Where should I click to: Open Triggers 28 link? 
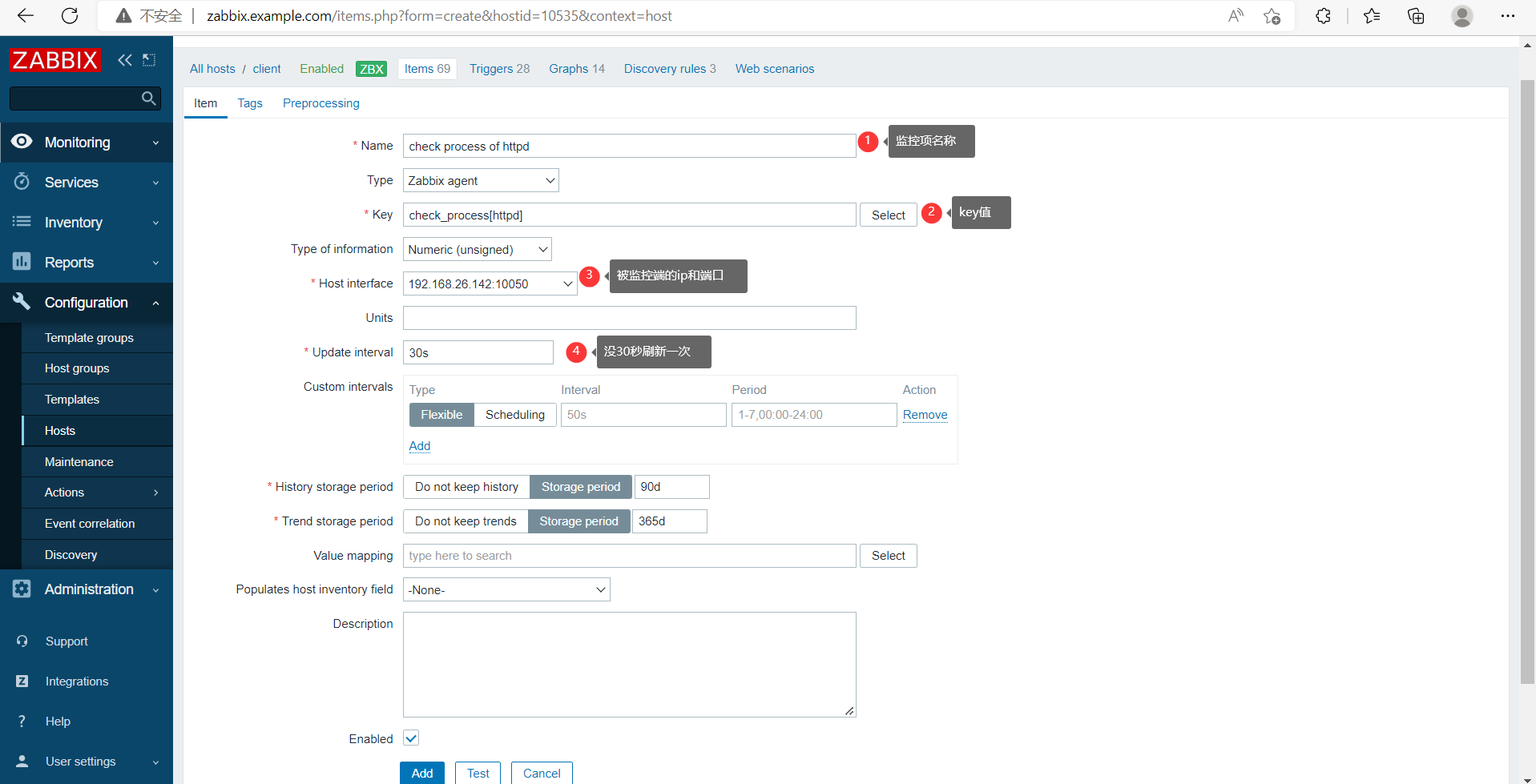499,69
